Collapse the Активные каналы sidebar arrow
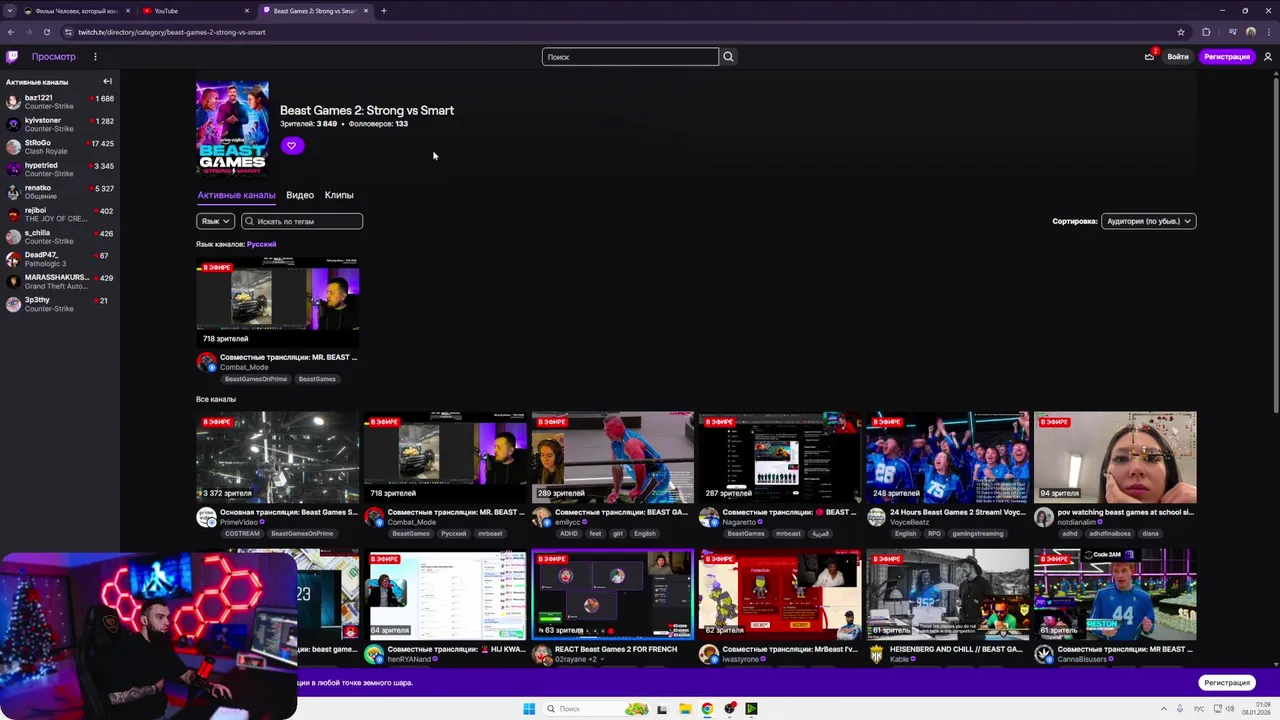 click(x=107, y=81)
